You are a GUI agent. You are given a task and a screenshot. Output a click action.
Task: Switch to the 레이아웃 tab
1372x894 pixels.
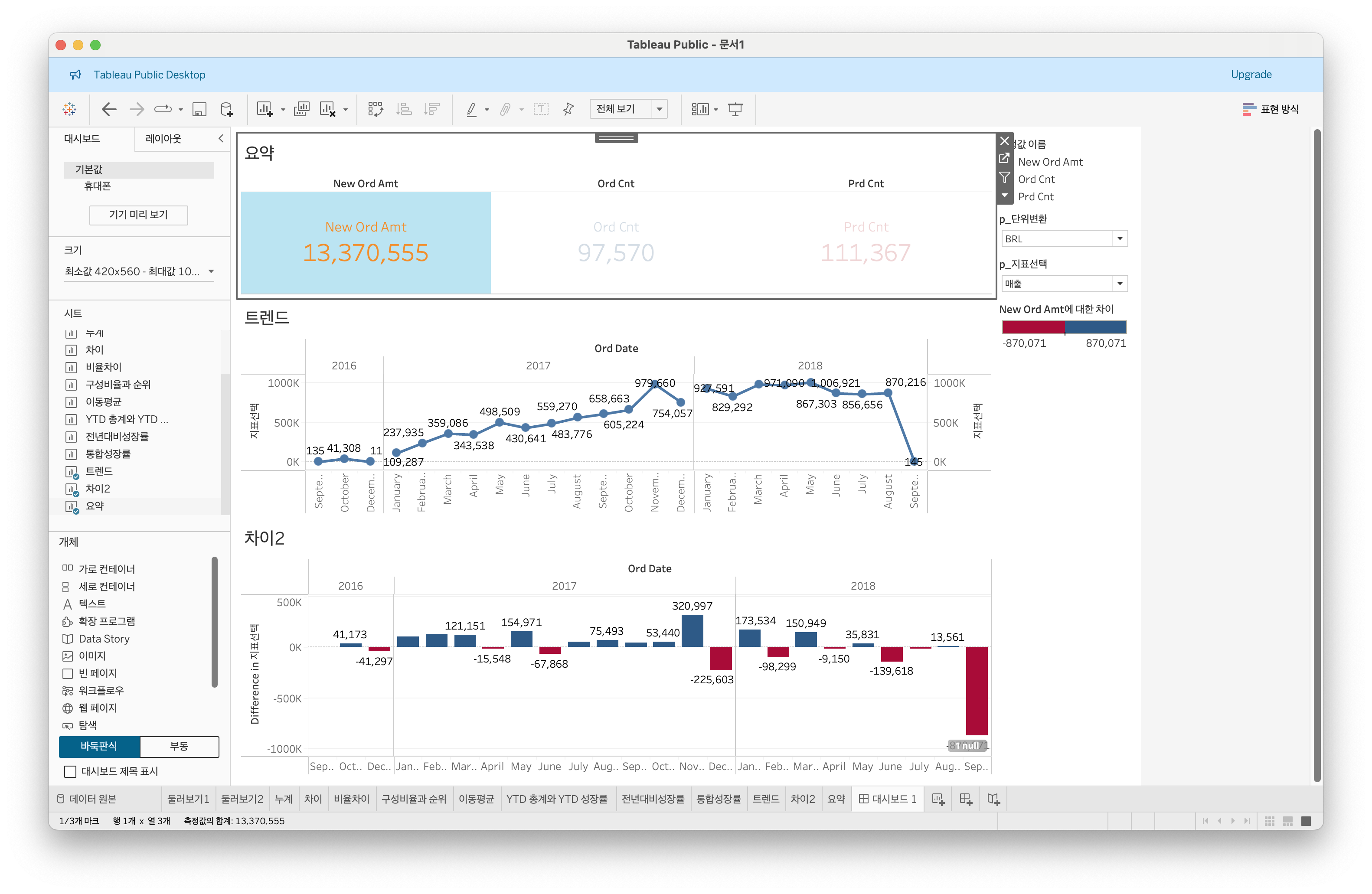(x=163, y=139)
